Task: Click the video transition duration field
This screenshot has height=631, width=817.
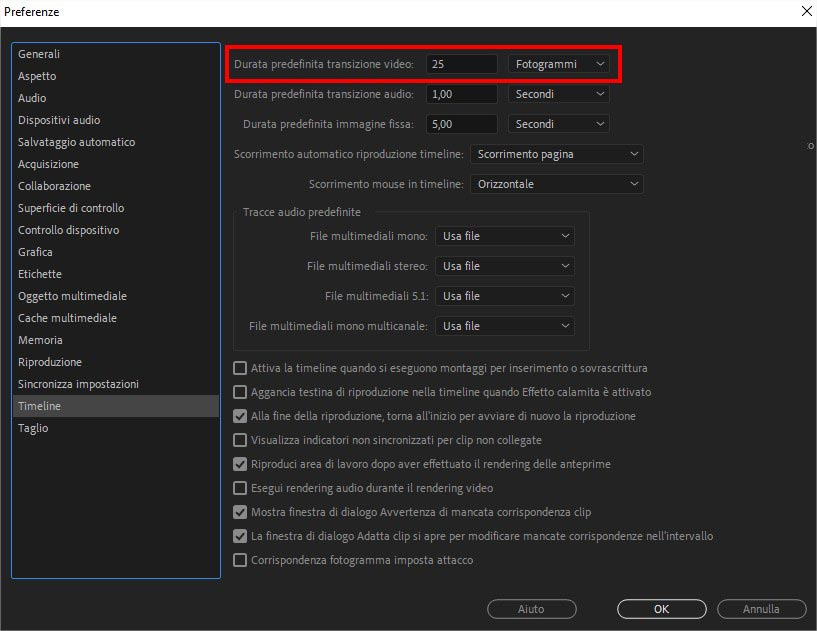Action: [461, 64]
